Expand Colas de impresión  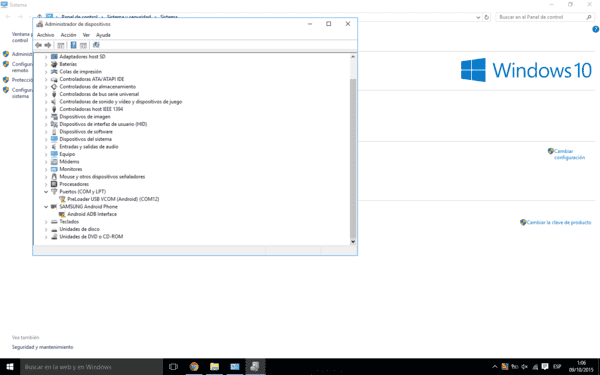[x=46, y=72]
